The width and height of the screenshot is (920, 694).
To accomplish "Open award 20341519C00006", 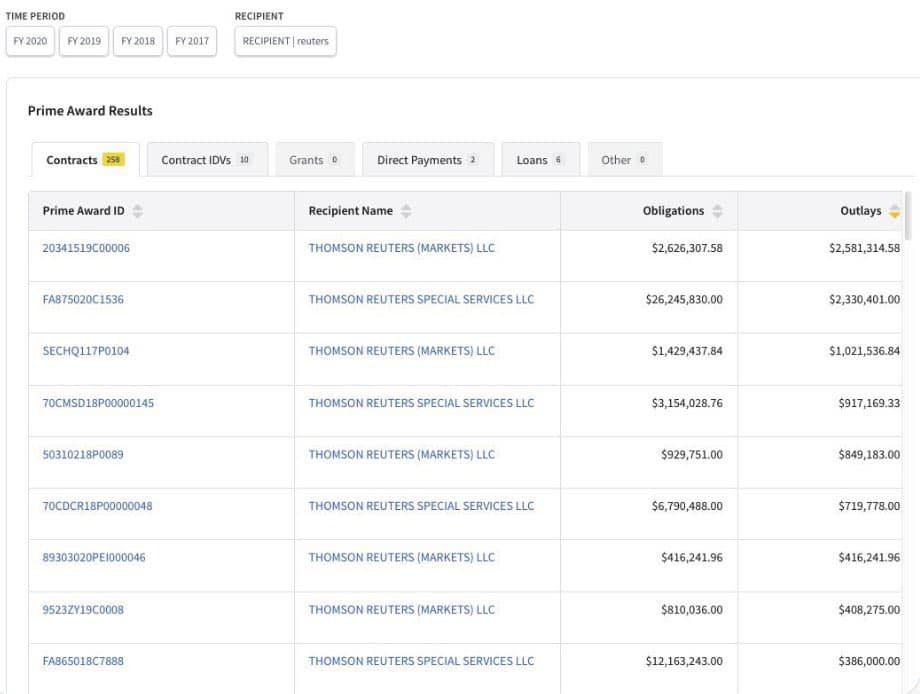I will [x=86, y=248].
